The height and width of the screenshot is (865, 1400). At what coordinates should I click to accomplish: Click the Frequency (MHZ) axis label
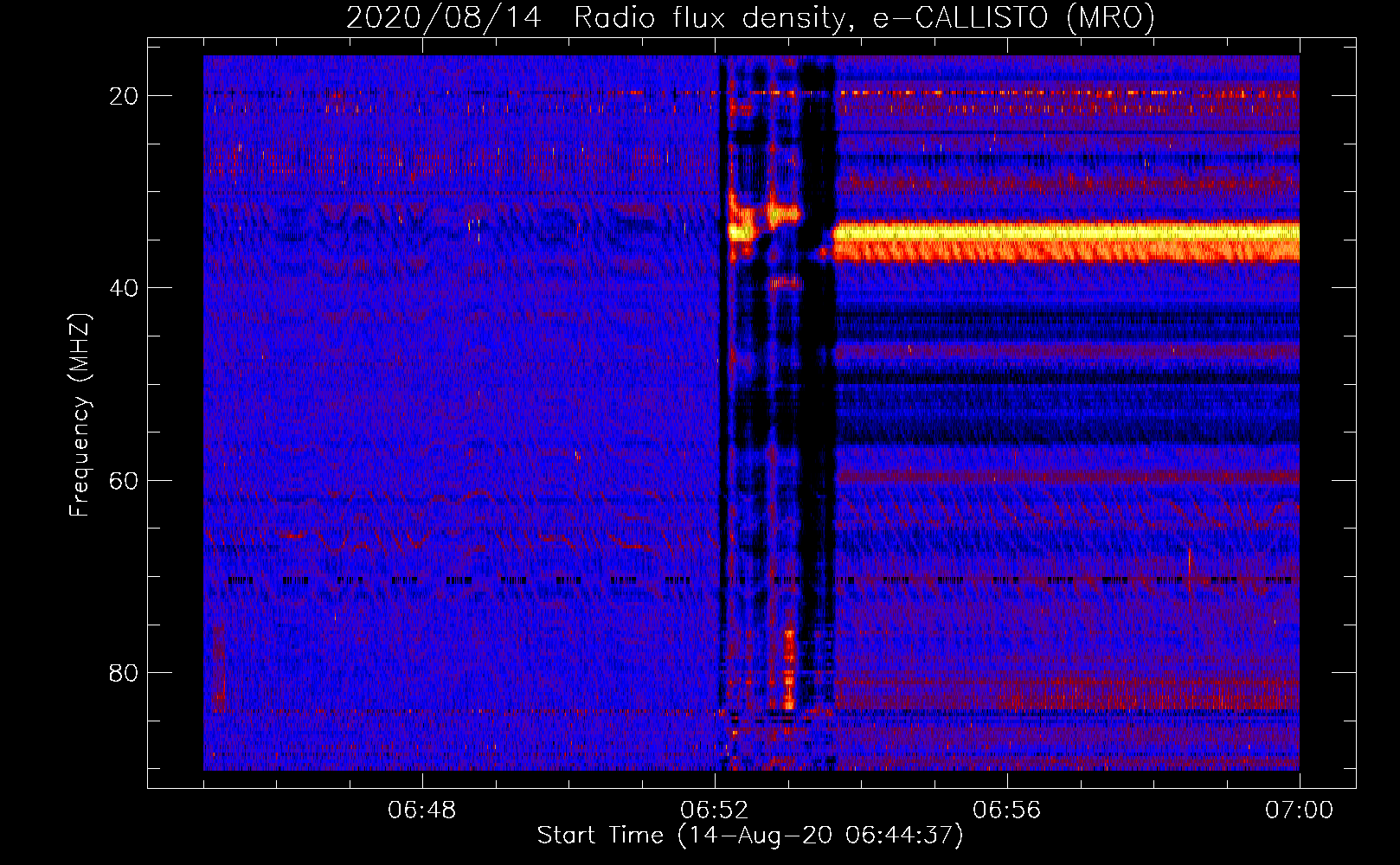[80, 415]
